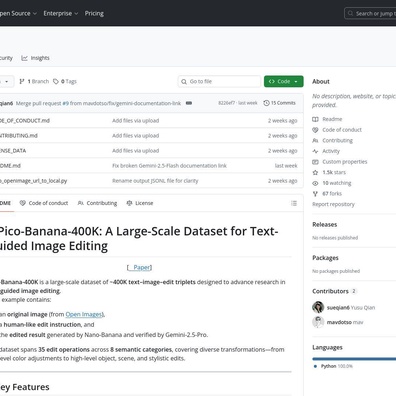Screen dimensions: 396x396
Task: Open sueqian6 avatar thumbnail
Action: [x=318, y=307]
